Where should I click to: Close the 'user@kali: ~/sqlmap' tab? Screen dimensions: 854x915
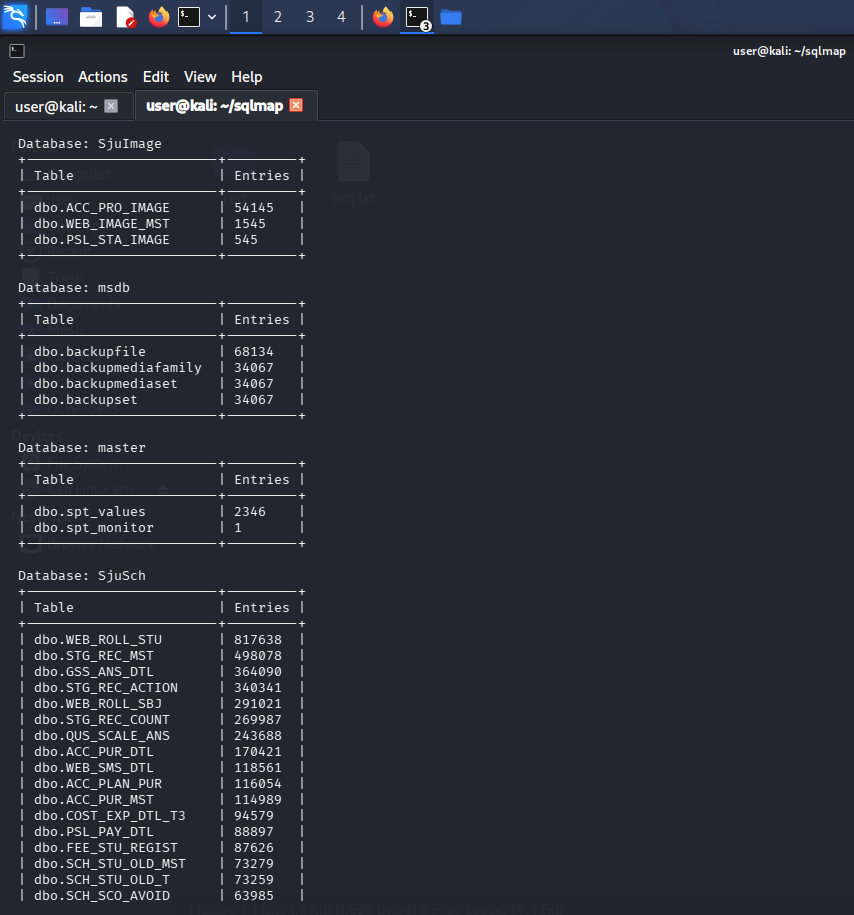296,105
